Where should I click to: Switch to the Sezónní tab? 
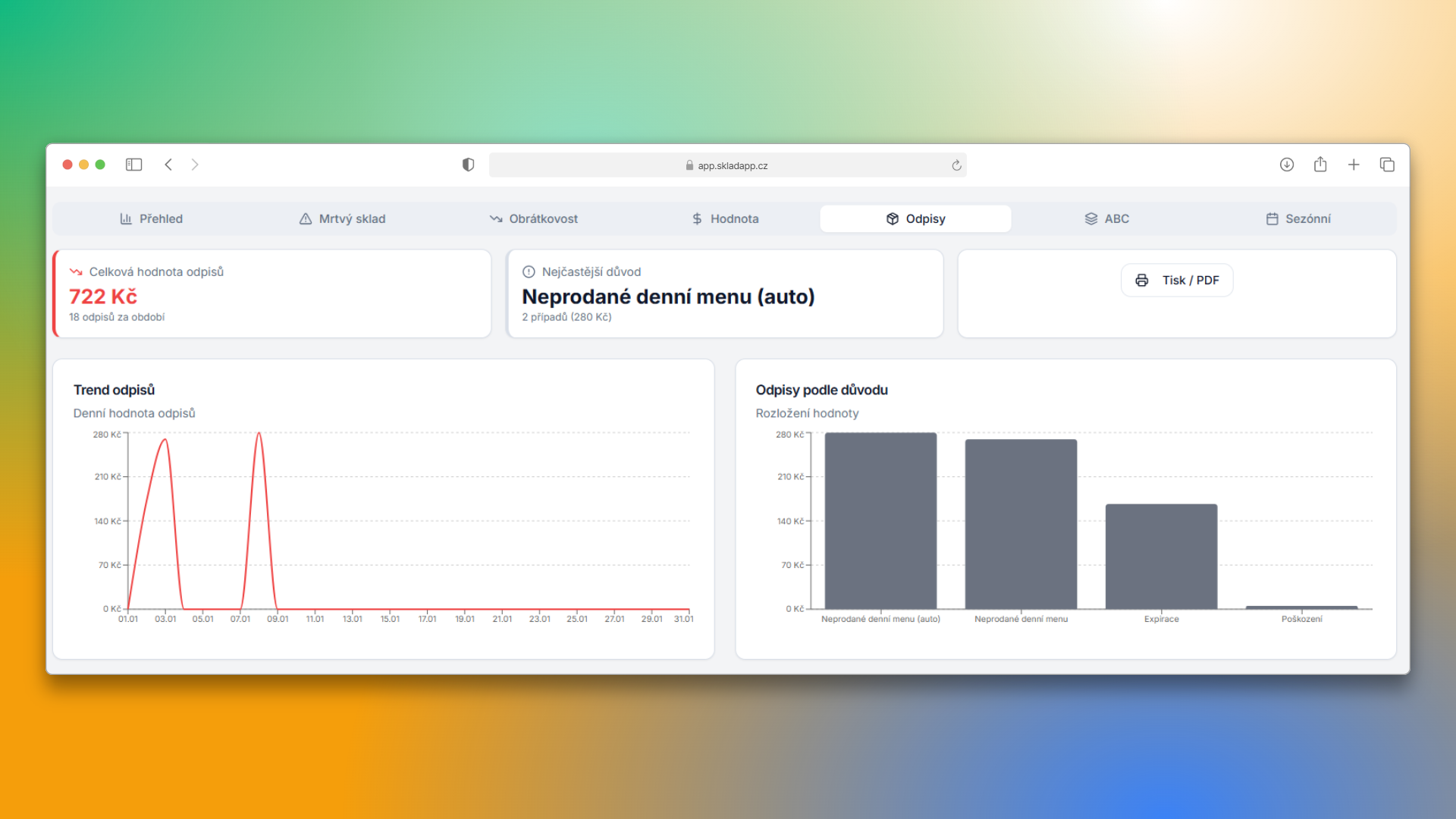coord(1298,218)
